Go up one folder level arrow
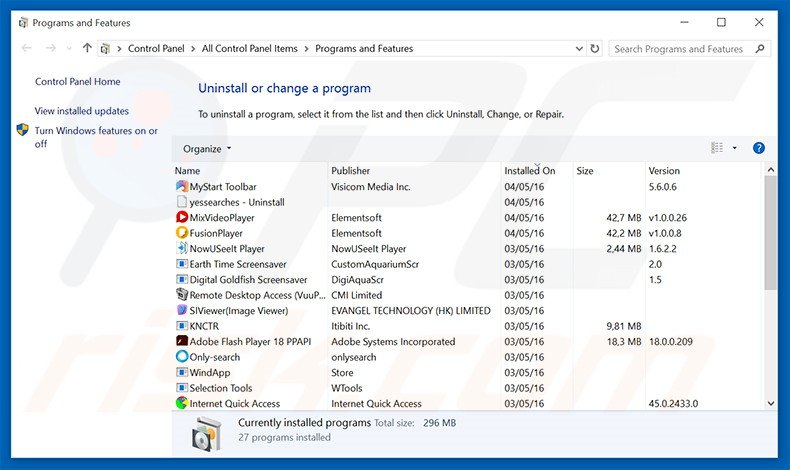 (88, 48)
